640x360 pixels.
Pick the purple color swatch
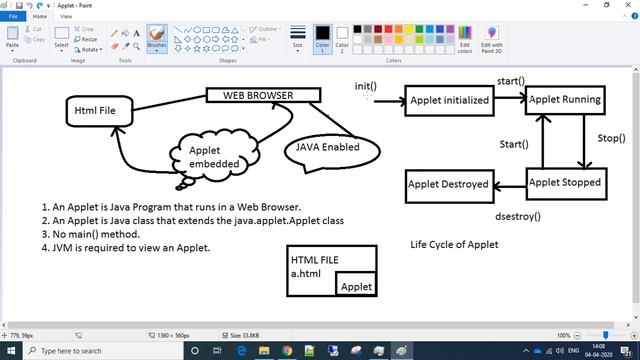pyautogui.click(x=450, y=29)
